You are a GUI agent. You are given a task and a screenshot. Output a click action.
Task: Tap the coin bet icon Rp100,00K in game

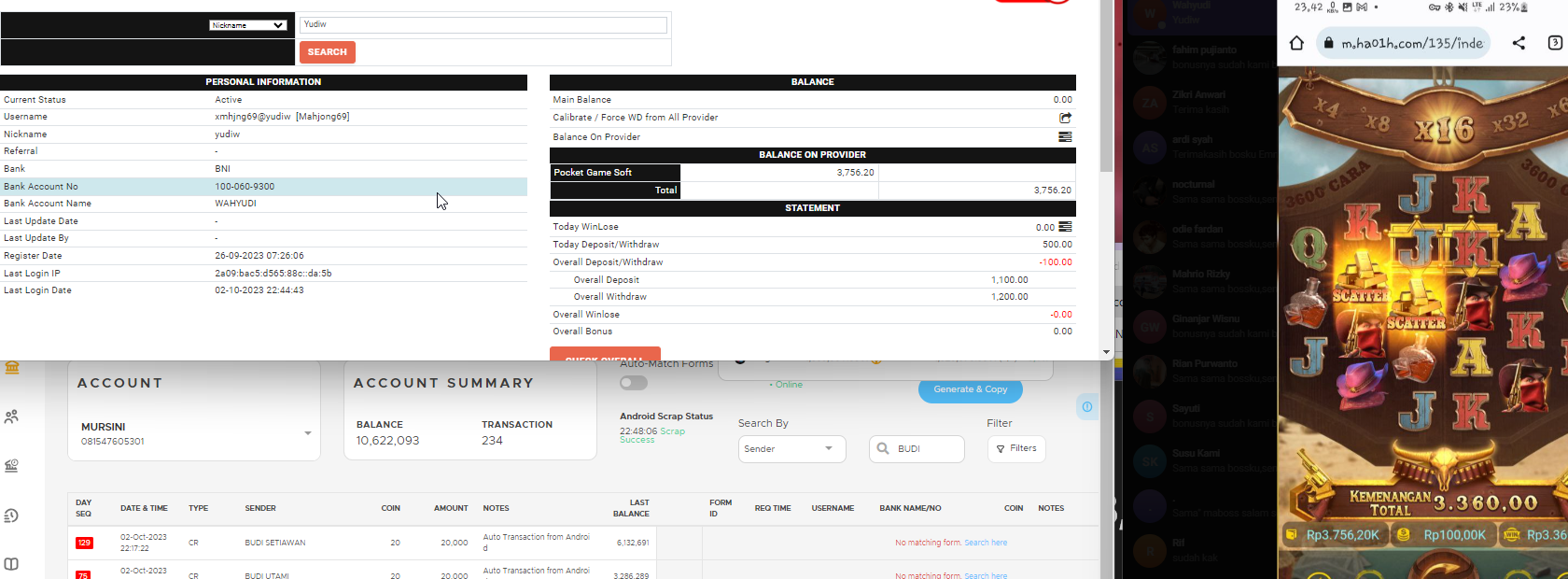[x=1403, y=535]
